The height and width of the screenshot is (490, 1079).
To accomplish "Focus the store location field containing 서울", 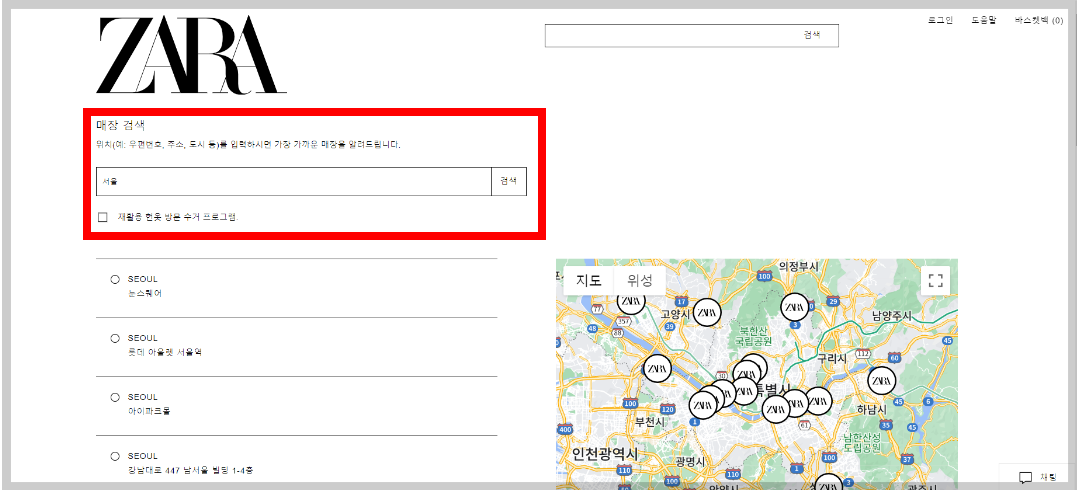I will [294, 181].
